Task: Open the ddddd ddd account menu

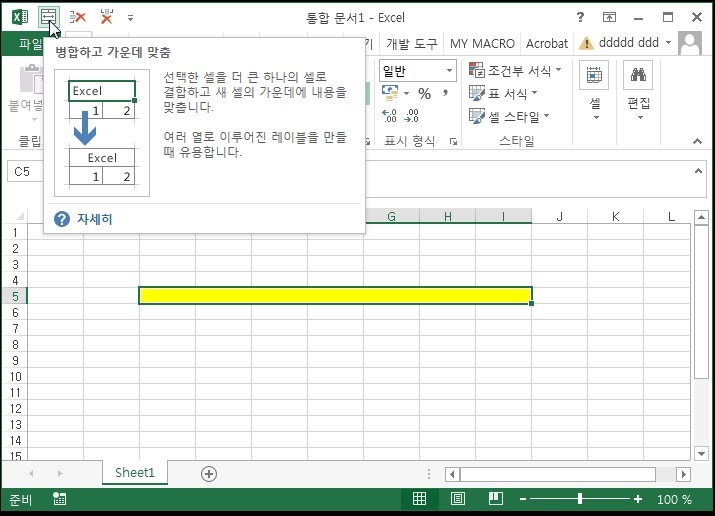Action: click(x=634, y=43)
